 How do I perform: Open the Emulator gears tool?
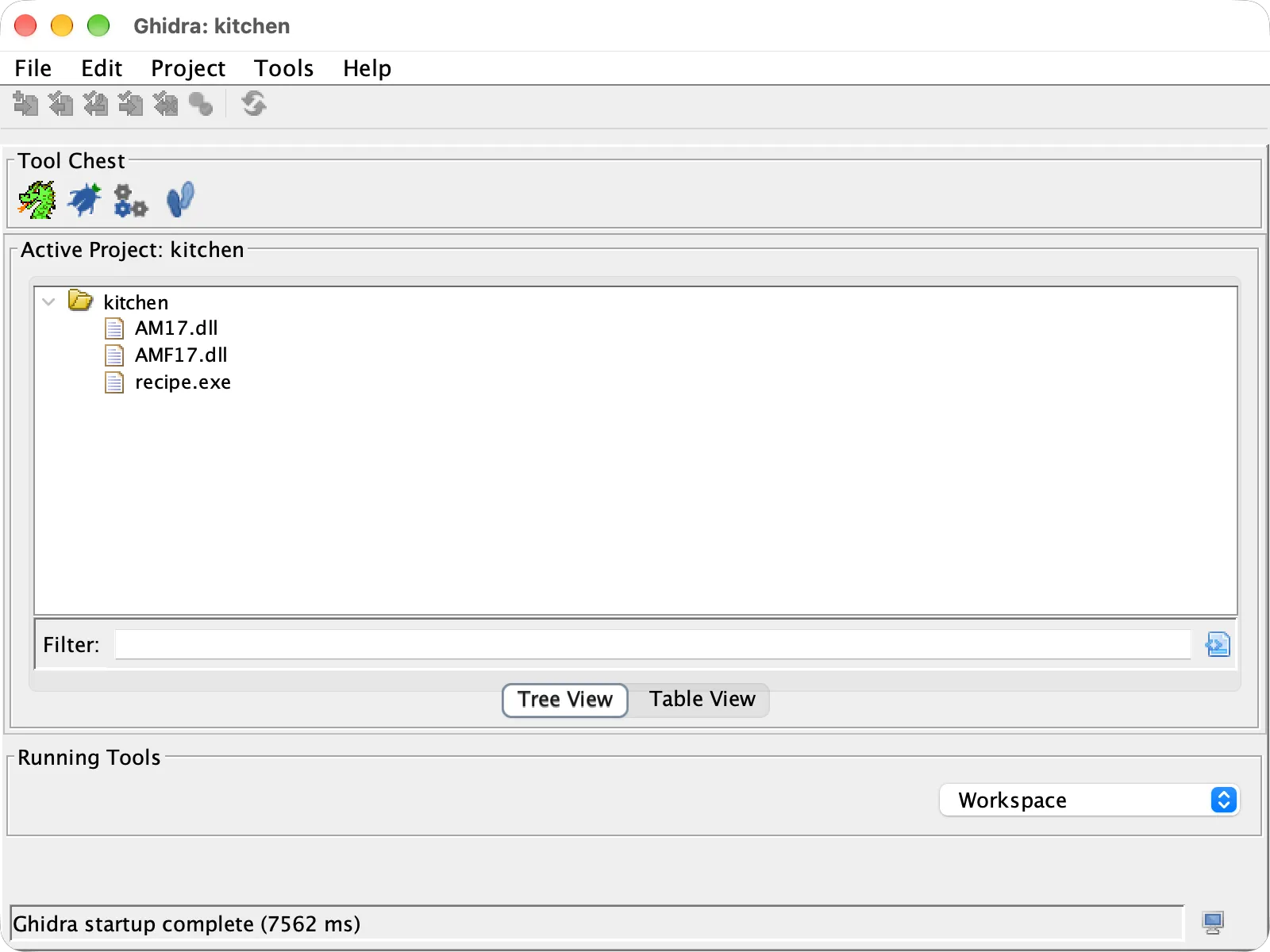click(131, 201)
